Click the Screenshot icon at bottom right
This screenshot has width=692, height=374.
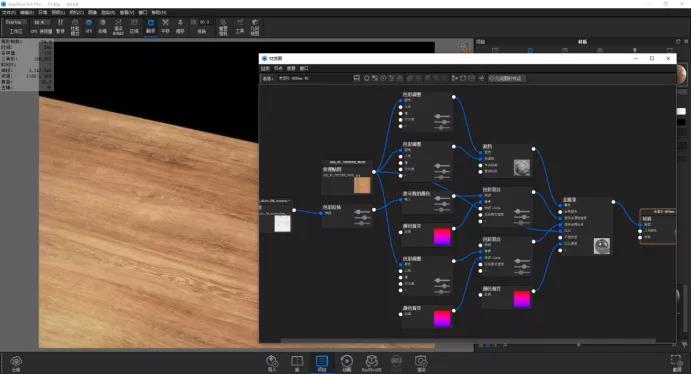[x=676, y=363]
